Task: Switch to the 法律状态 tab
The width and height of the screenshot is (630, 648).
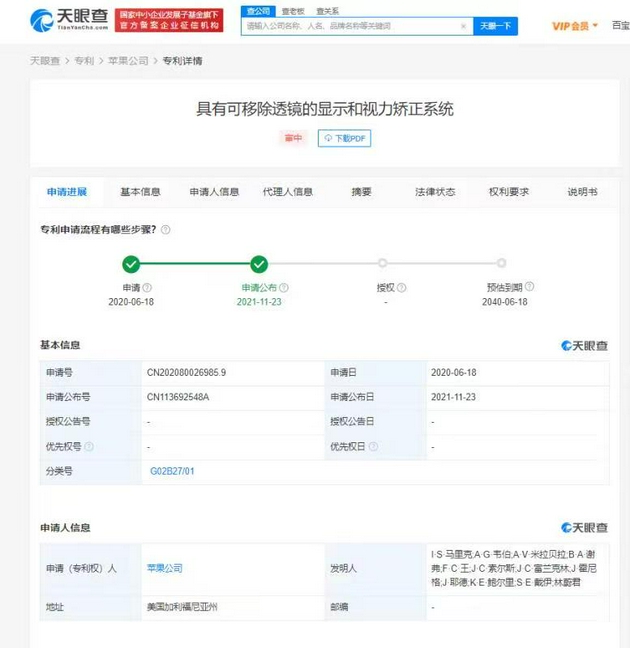Action: click(435, 192)
